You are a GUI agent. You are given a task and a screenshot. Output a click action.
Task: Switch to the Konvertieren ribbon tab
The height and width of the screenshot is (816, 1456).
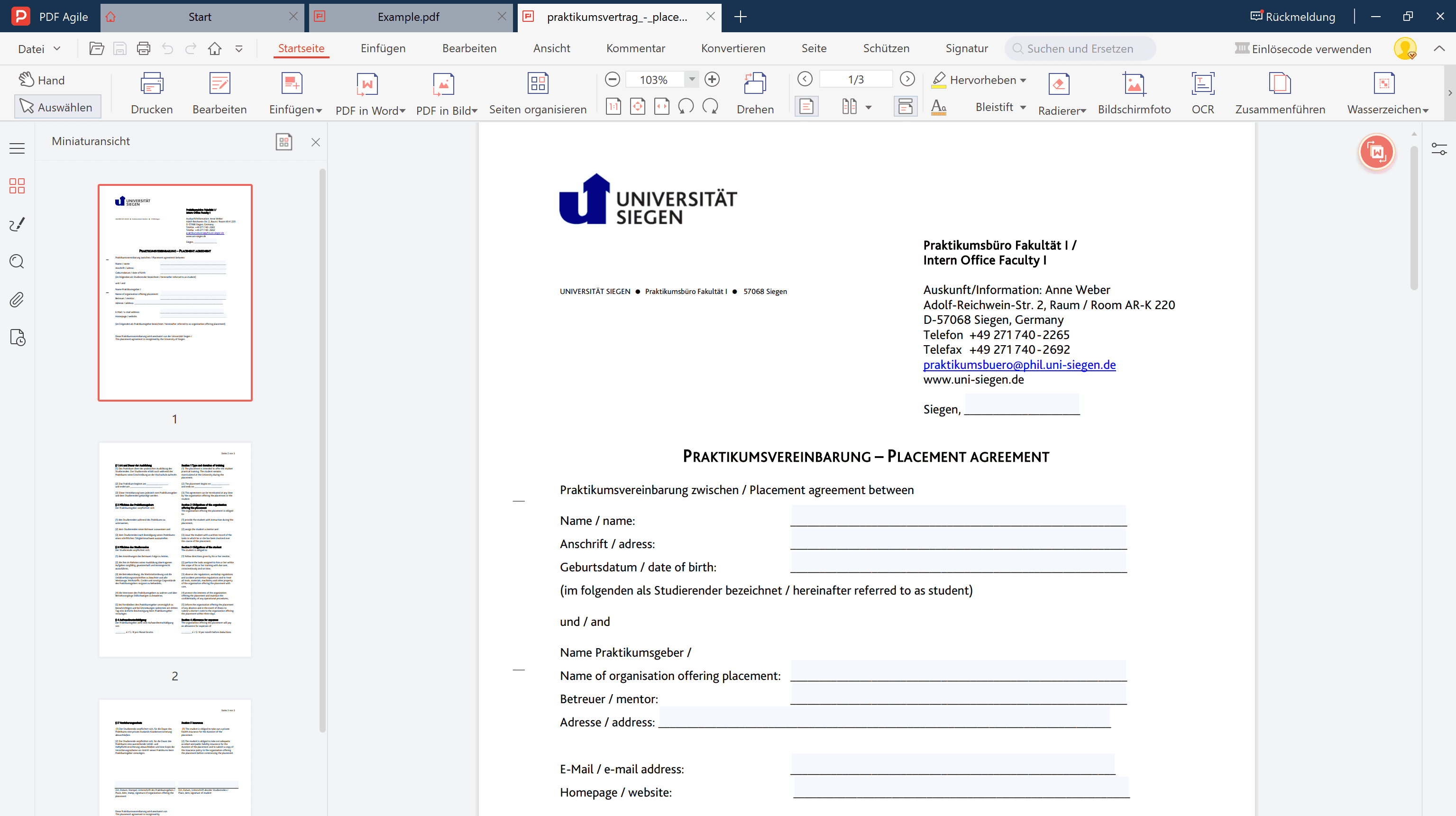point(733,48)
